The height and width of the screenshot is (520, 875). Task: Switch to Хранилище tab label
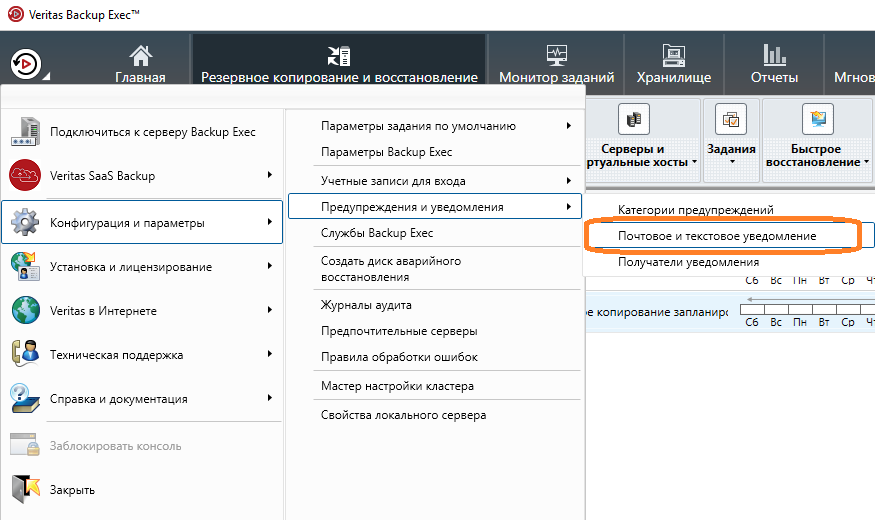pyautogui.click(x=674, y=77)
